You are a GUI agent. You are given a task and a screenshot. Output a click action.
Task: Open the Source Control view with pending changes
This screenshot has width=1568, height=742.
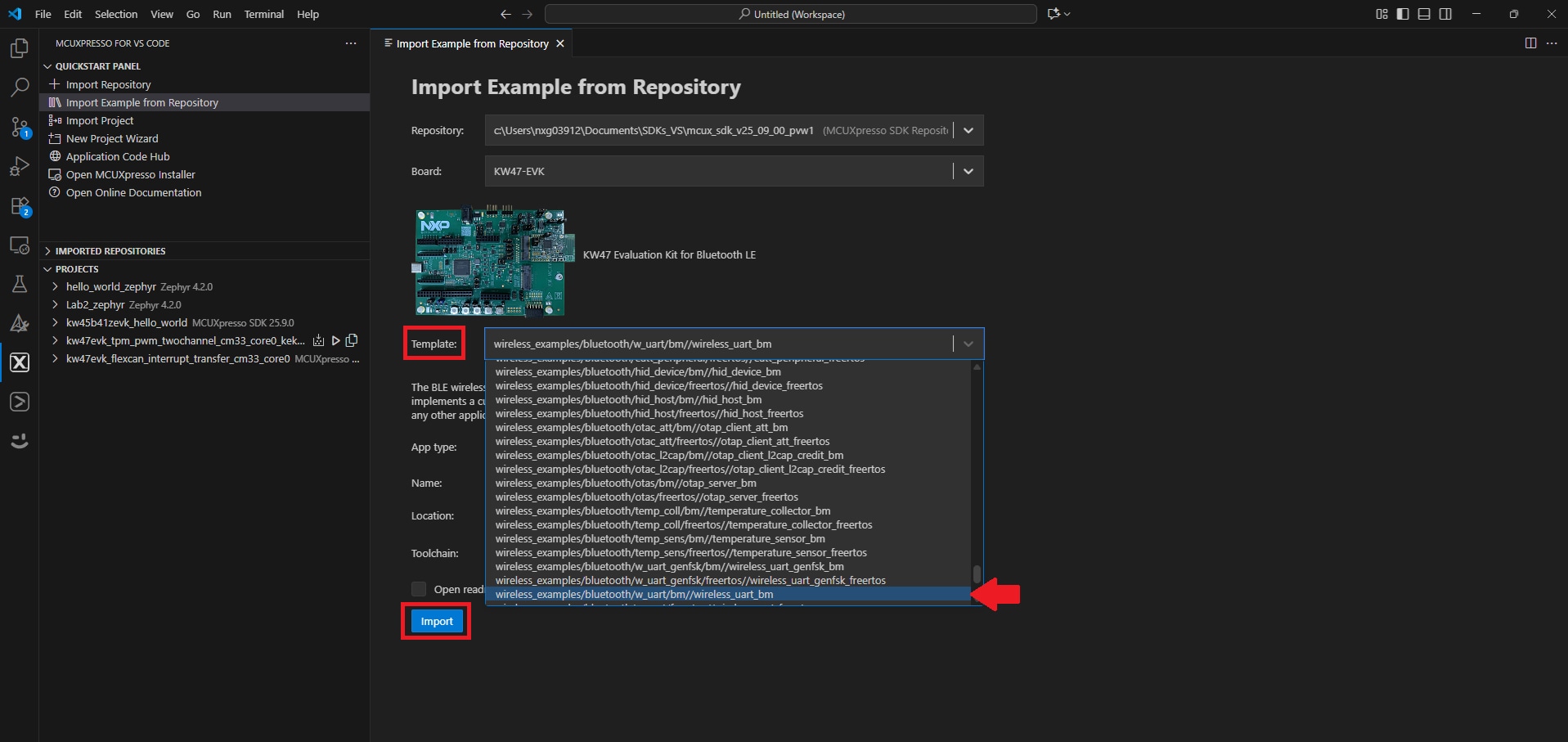[19, 128]
